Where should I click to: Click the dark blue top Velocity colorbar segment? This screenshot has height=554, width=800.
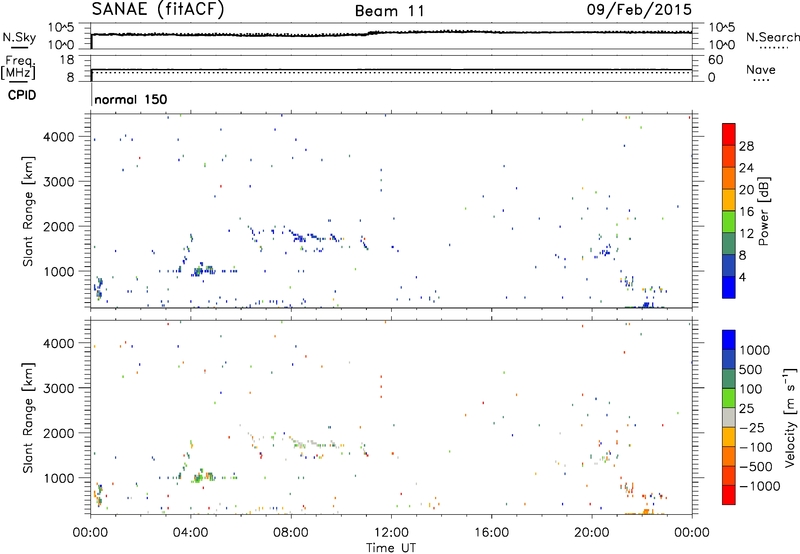[729, 340]
